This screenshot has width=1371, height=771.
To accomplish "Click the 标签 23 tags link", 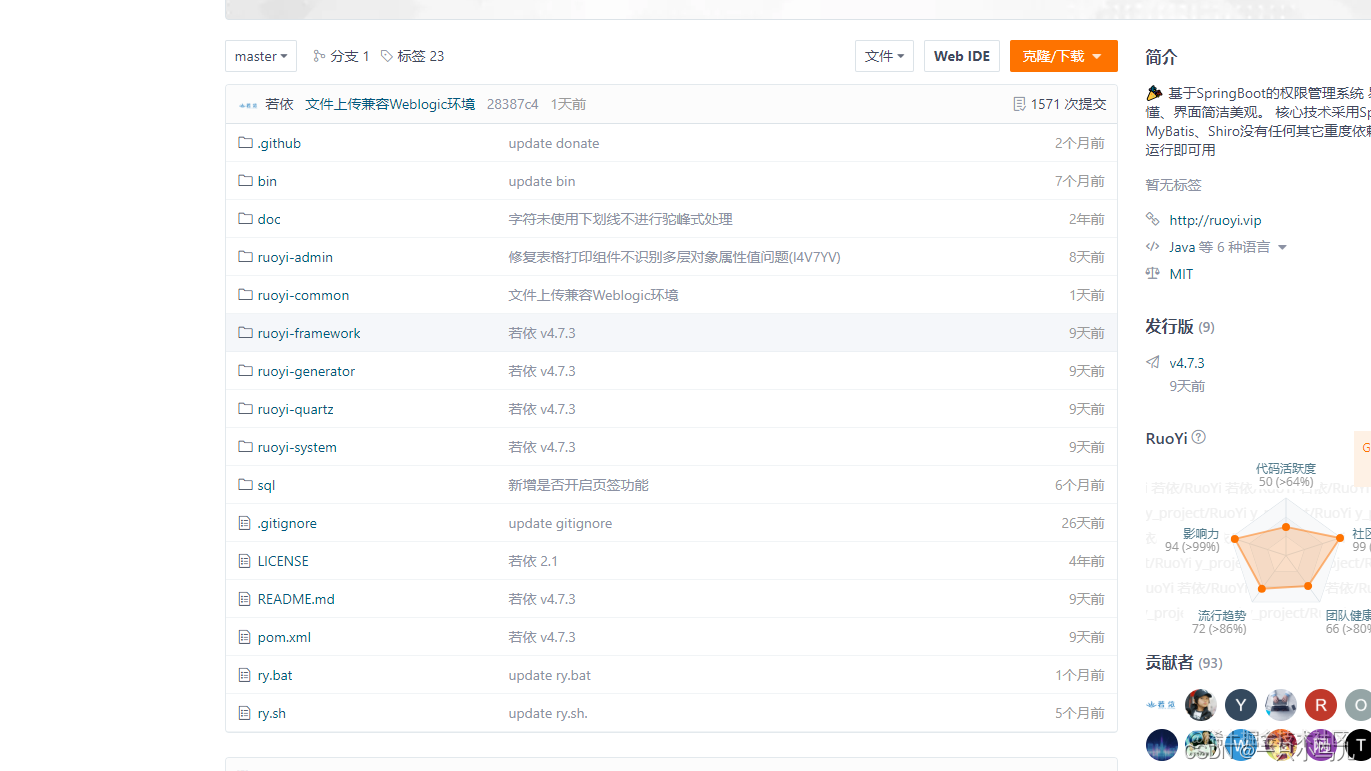I will pyautogui.click(x=420, y=56).
